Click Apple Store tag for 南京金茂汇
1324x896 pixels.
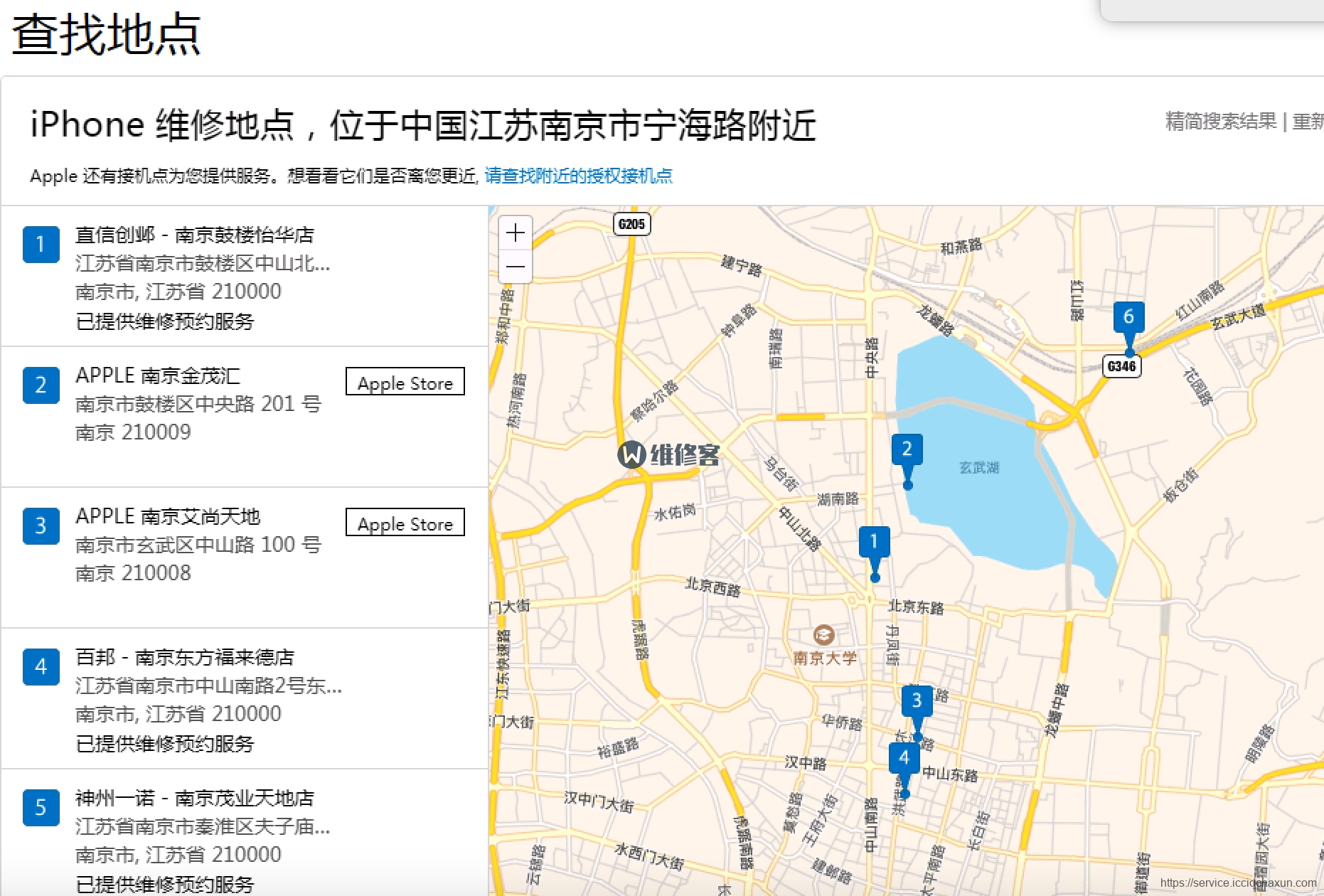405,382
